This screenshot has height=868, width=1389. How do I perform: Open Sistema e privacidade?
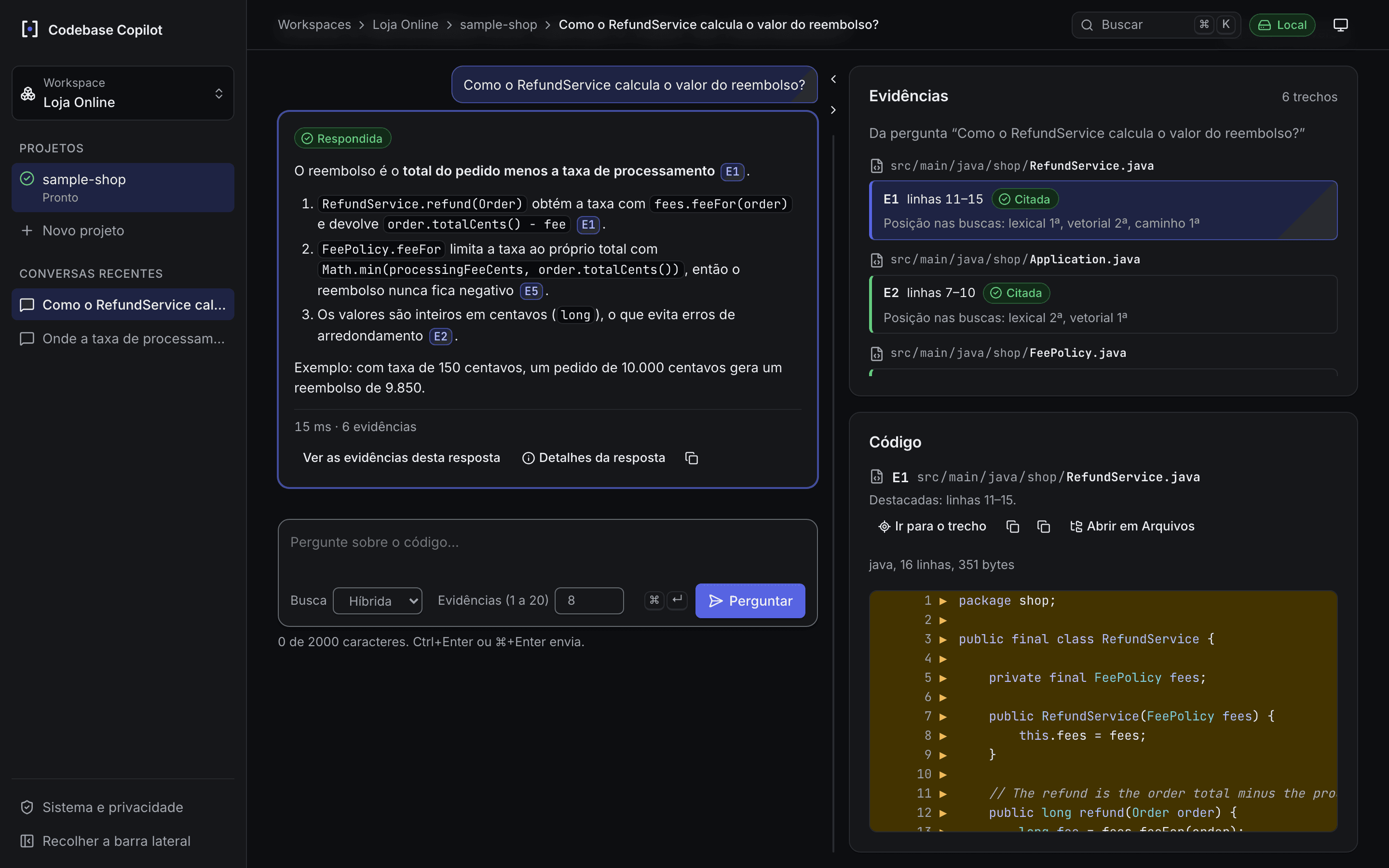tap(123, 807)
